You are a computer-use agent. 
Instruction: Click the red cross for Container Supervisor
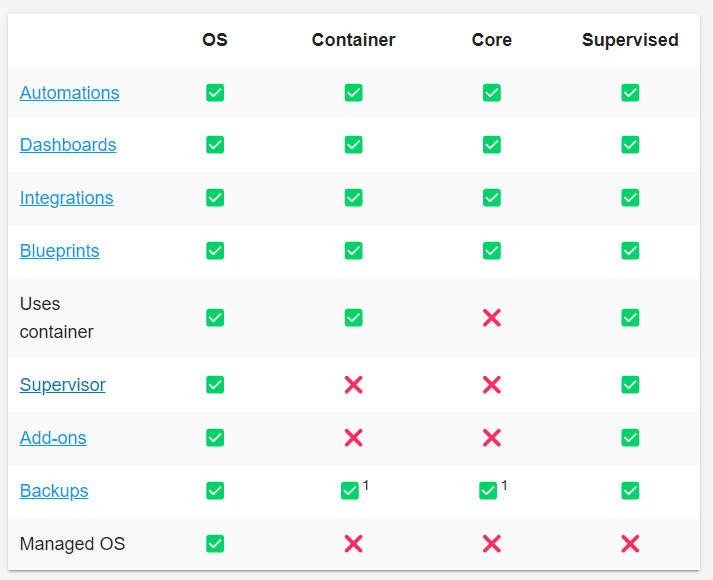coord(353,385)
